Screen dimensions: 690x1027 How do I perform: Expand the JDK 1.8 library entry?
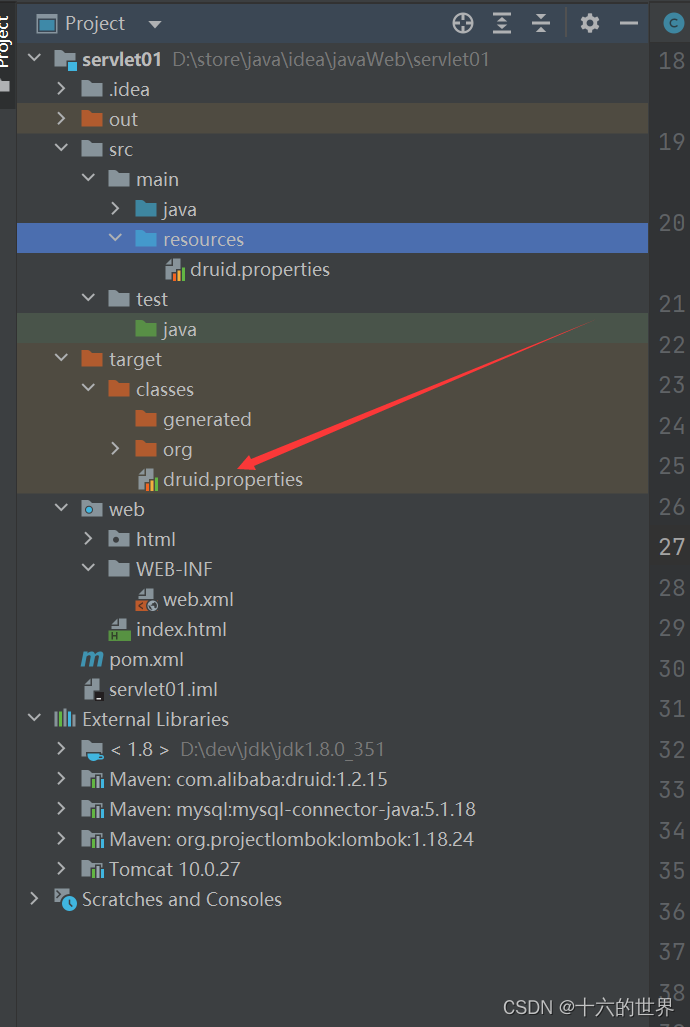tap(61, 749)
